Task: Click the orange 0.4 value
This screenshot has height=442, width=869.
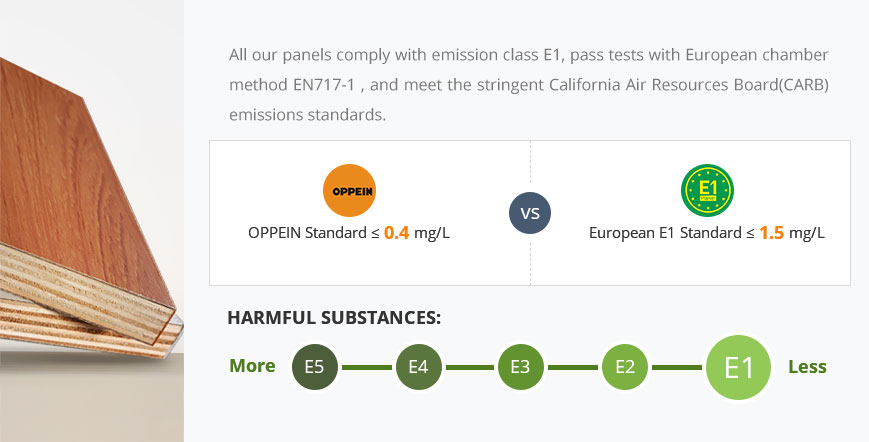Action: click(x=396, y=233)
